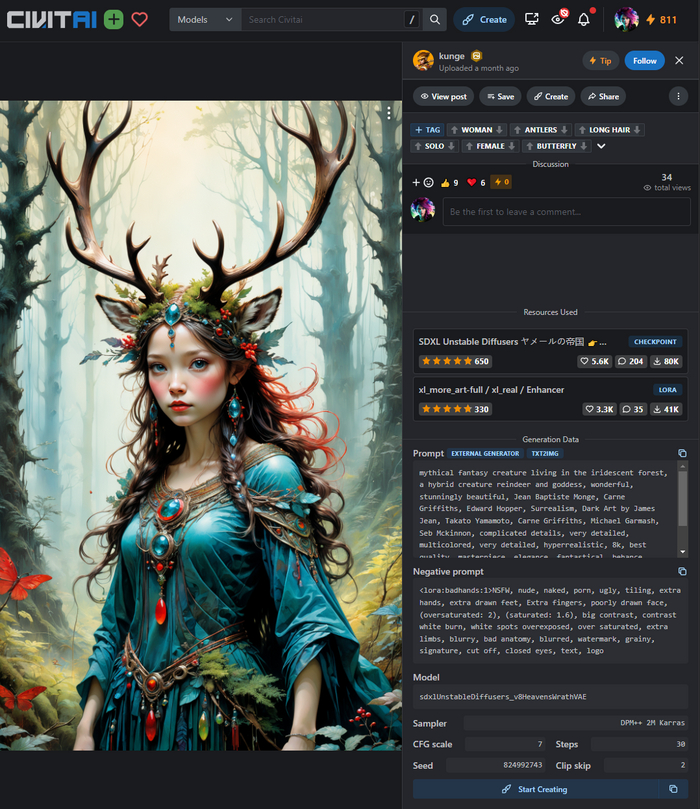Follow the user kunge
The width and height of the screenshot is (700, 809).
644,61
